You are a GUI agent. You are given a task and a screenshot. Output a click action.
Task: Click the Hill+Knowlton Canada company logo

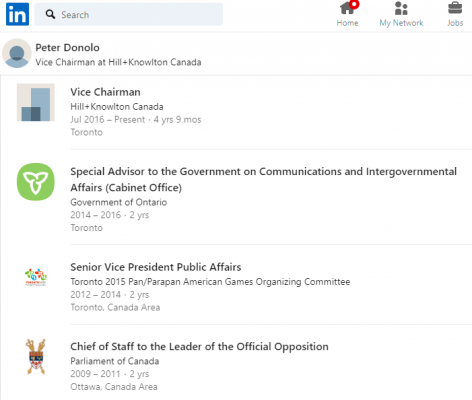tap(36, 102)
